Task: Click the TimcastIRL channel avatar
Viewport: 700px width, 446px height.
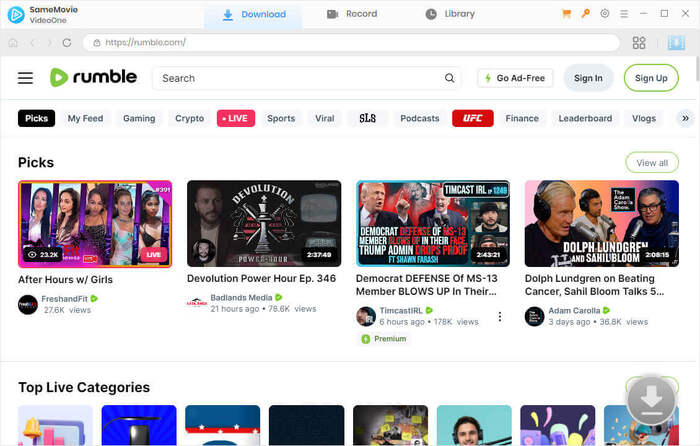Action: tap(366, 316)
